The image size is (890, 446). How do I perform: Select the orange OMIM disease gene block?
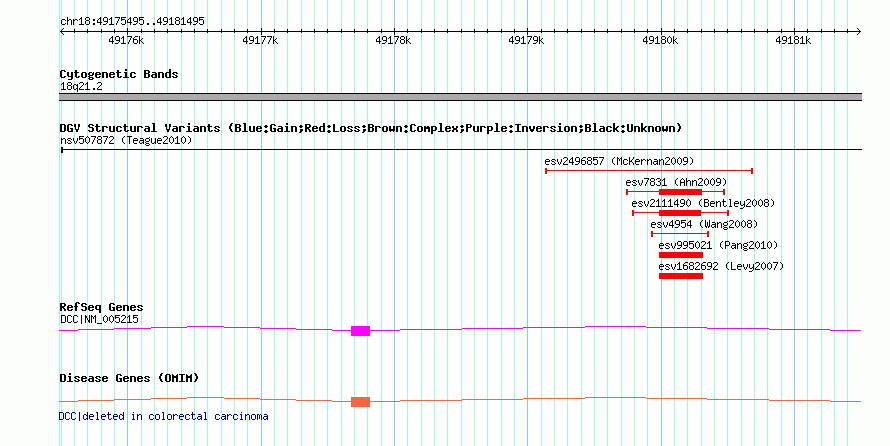(x=360, y=402)
